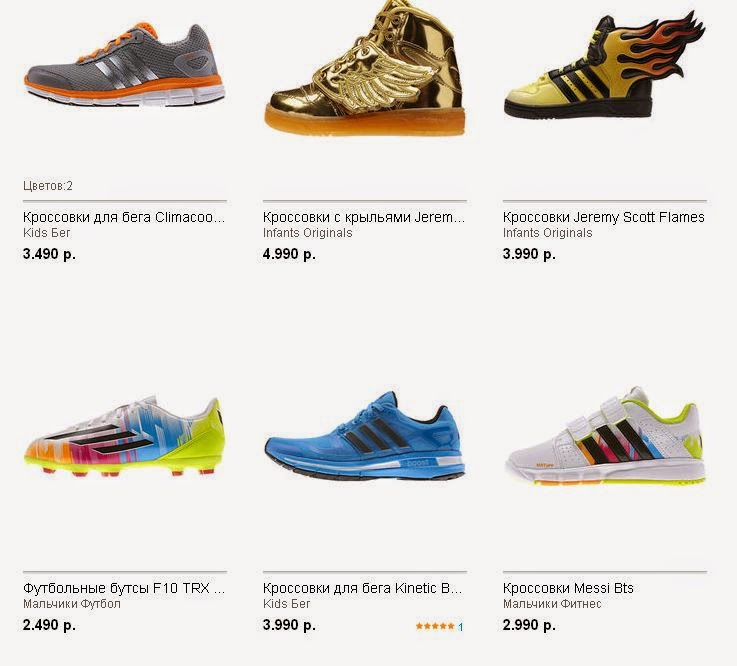The width and height of the screenshot is (737, 666).
Task: Open the grey-orange Climacool running shoe image
Action: (125, 64)
